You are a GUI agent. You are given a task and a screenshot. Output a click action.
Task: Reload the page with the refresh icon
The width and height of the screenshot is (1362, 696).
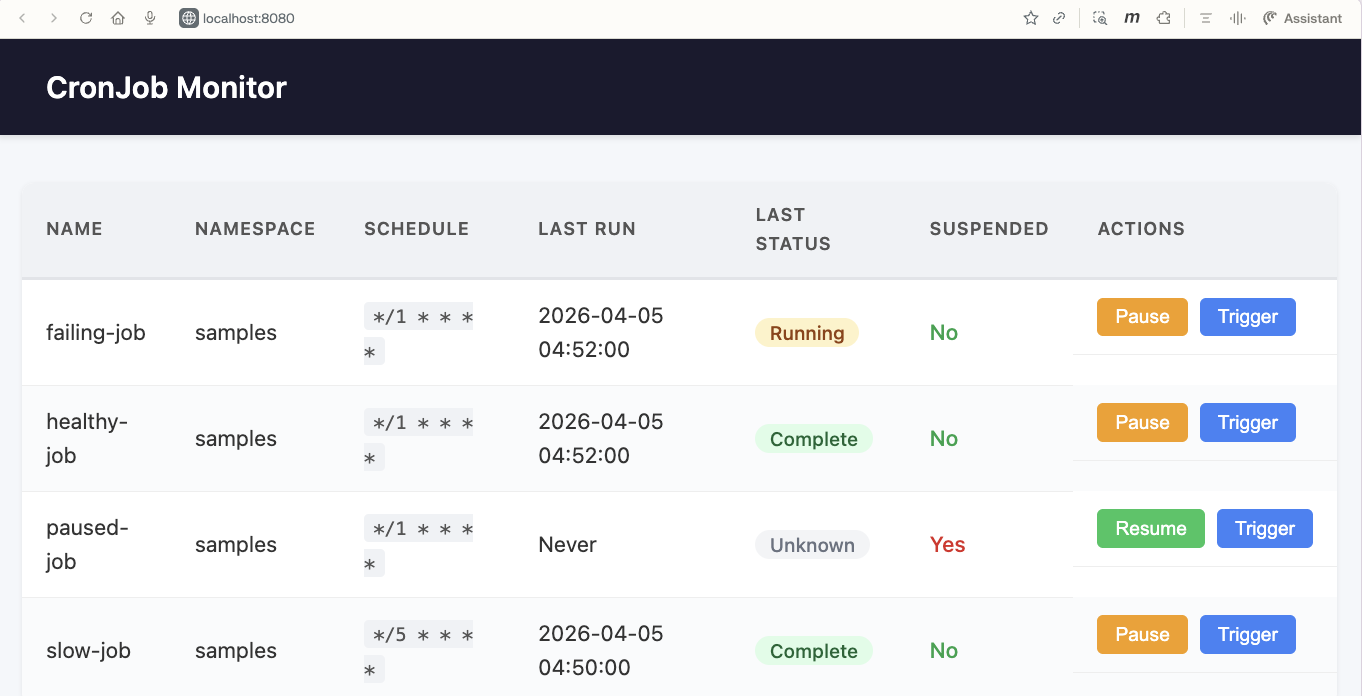pos(86,18)
